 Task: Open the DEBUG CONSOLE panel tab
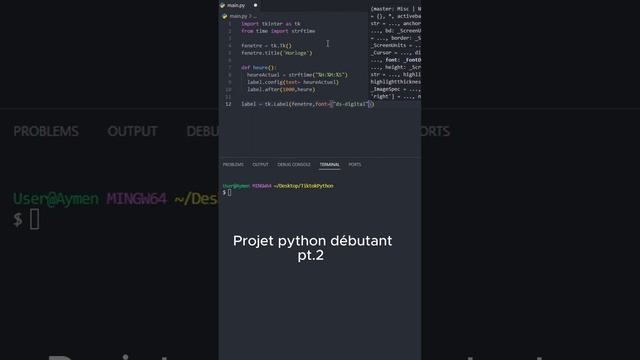click(294, 164)
